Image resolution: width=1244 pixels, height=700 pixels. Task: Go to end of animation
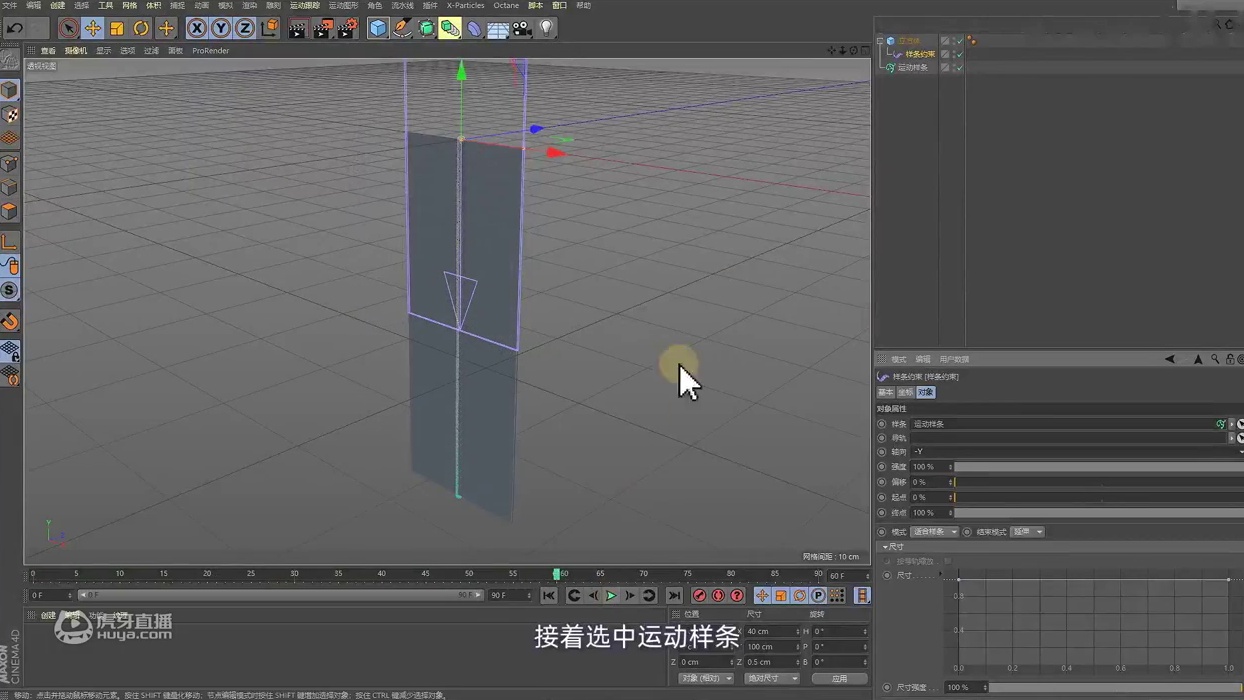click(x=674, y=596)
